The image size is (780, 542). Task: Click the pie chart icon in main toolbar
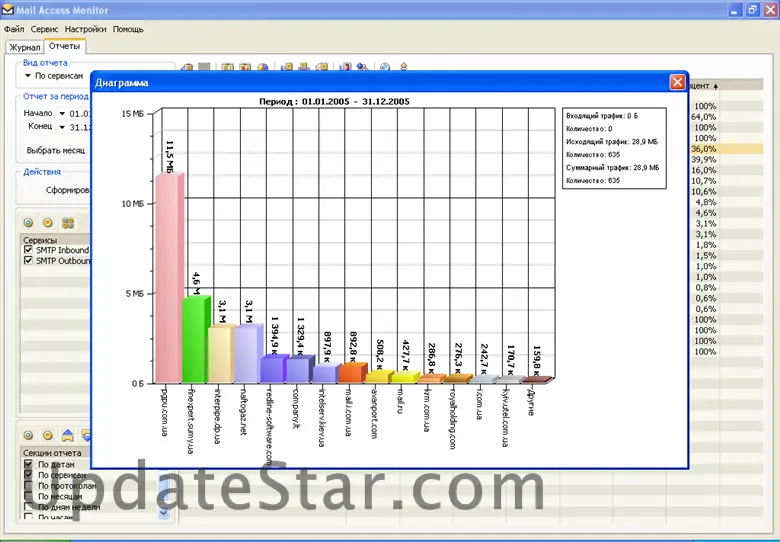pos(263,67)
